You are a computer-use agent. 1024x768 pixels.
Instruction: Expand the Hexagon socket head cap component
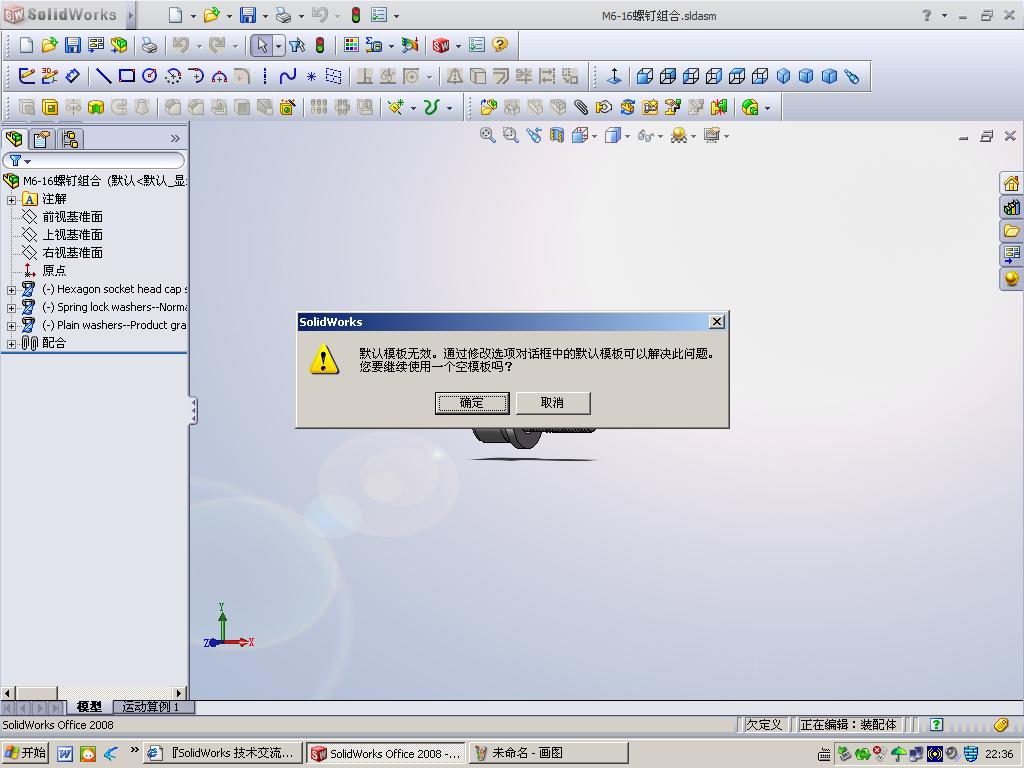tap(11, 289)
